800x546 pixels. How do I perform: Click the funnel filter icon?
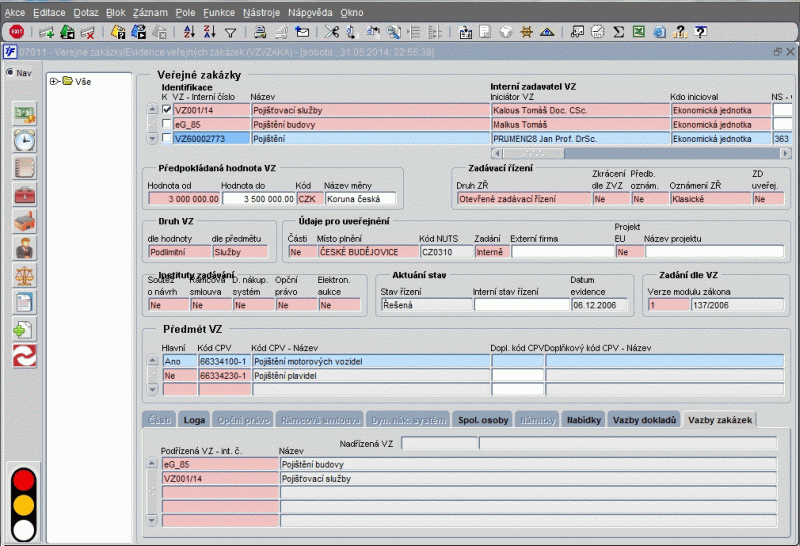[x=230, y=32]
